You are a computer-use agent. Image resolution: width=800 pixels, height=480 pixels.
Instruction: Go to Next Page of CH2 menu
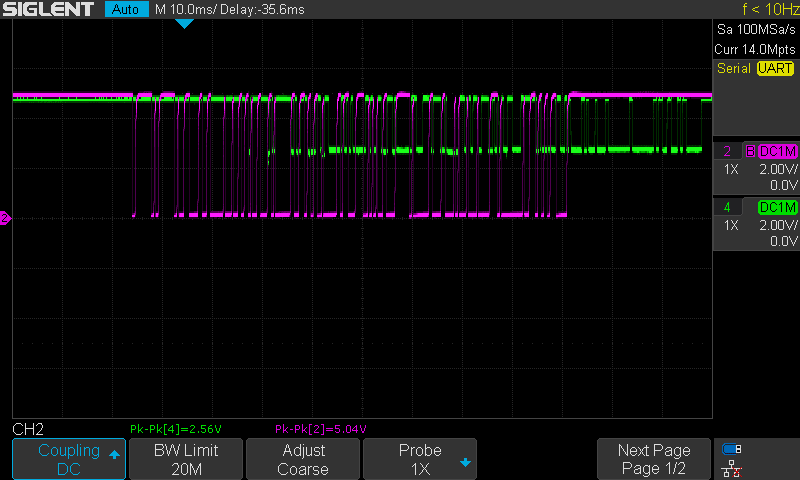[654, 459]
